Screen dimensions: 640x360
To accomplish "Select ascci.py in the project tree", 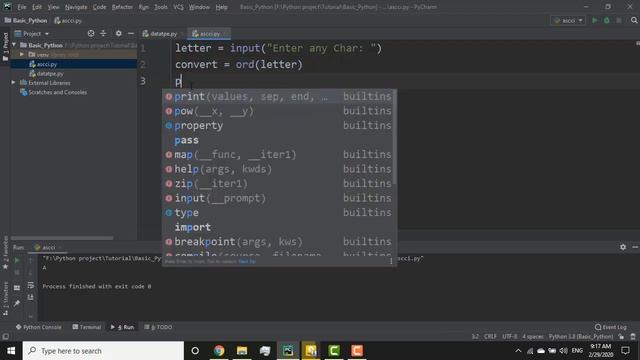I will (47, 64).
